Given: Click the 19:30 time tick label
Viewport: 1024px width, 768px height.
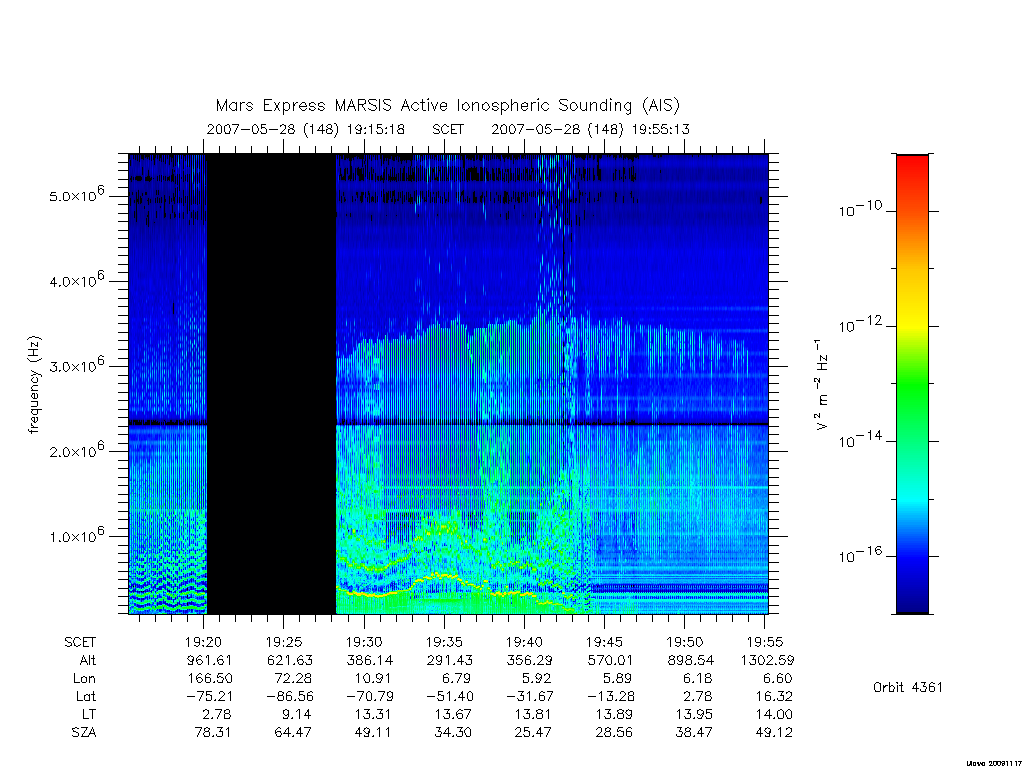Looking at the screenshot, I should tap(364, 642).
